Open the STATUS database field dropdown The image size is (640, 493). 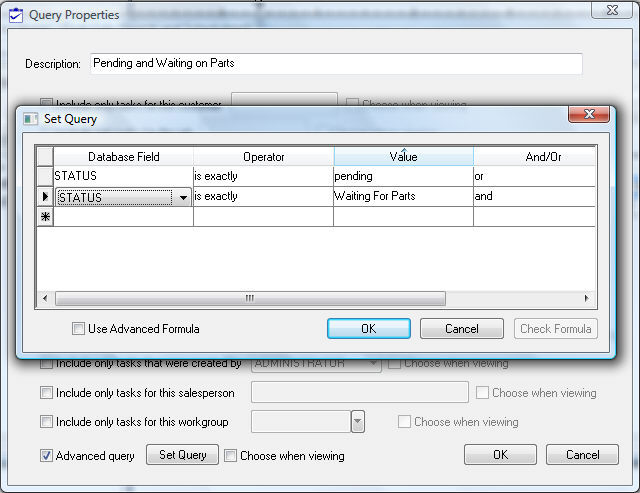pos(183,198)
